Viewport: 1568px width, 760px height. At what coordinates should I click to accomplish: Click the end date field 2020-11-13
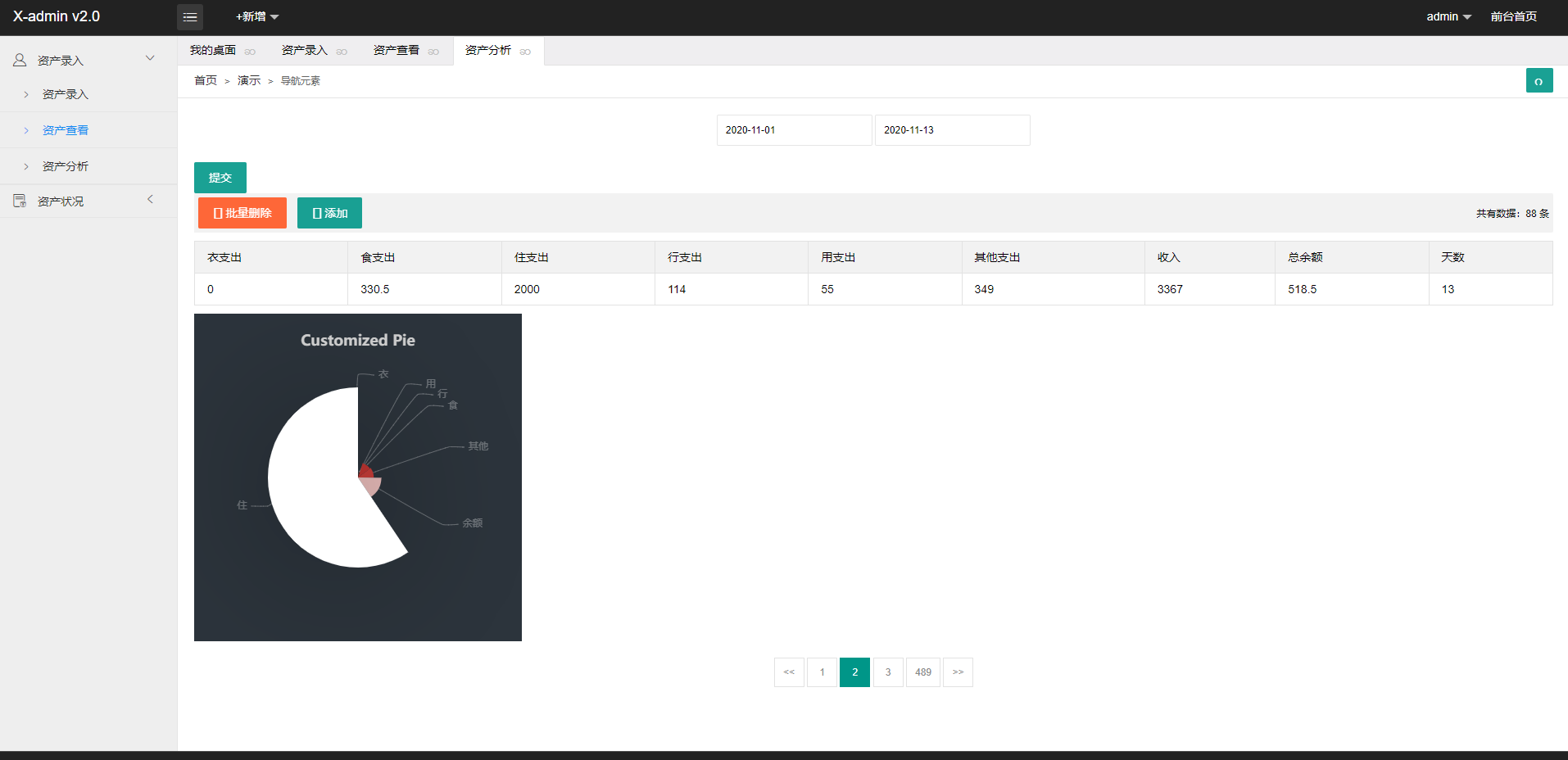coord(953,130)
